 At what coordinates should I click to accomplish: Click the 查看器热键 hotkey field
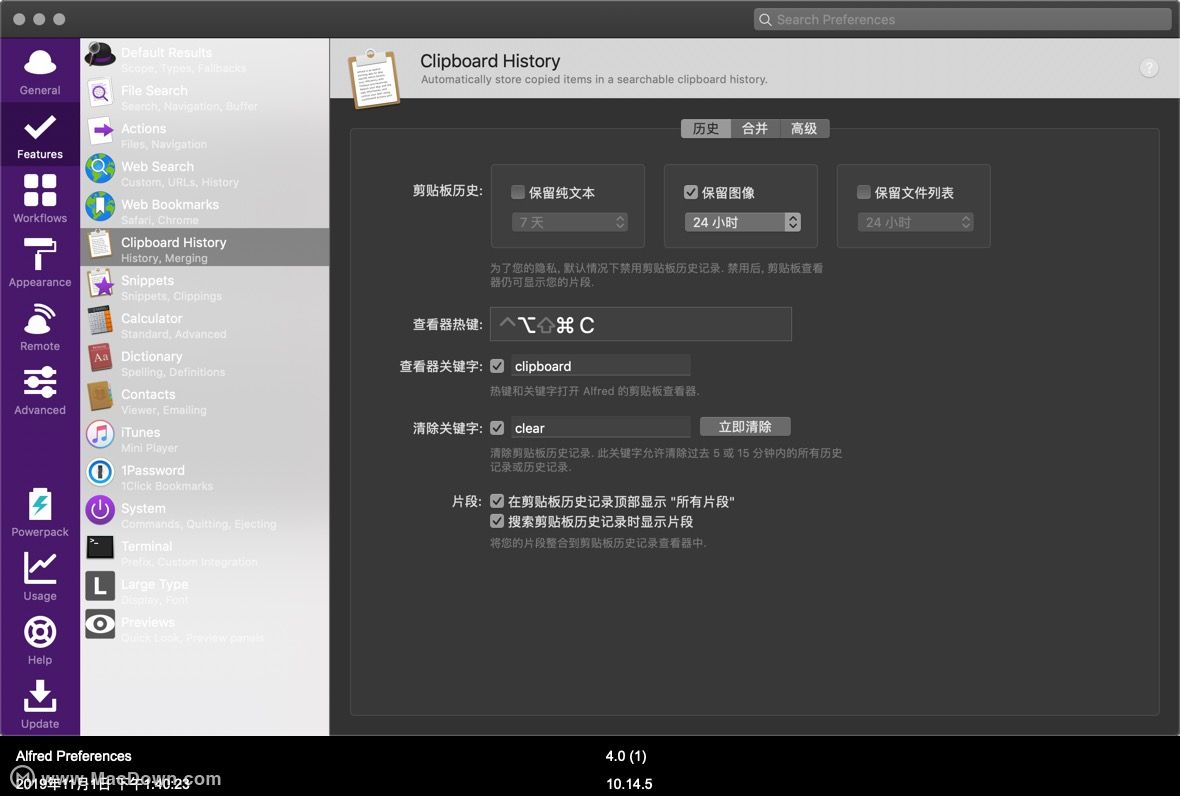click(640, 324)
